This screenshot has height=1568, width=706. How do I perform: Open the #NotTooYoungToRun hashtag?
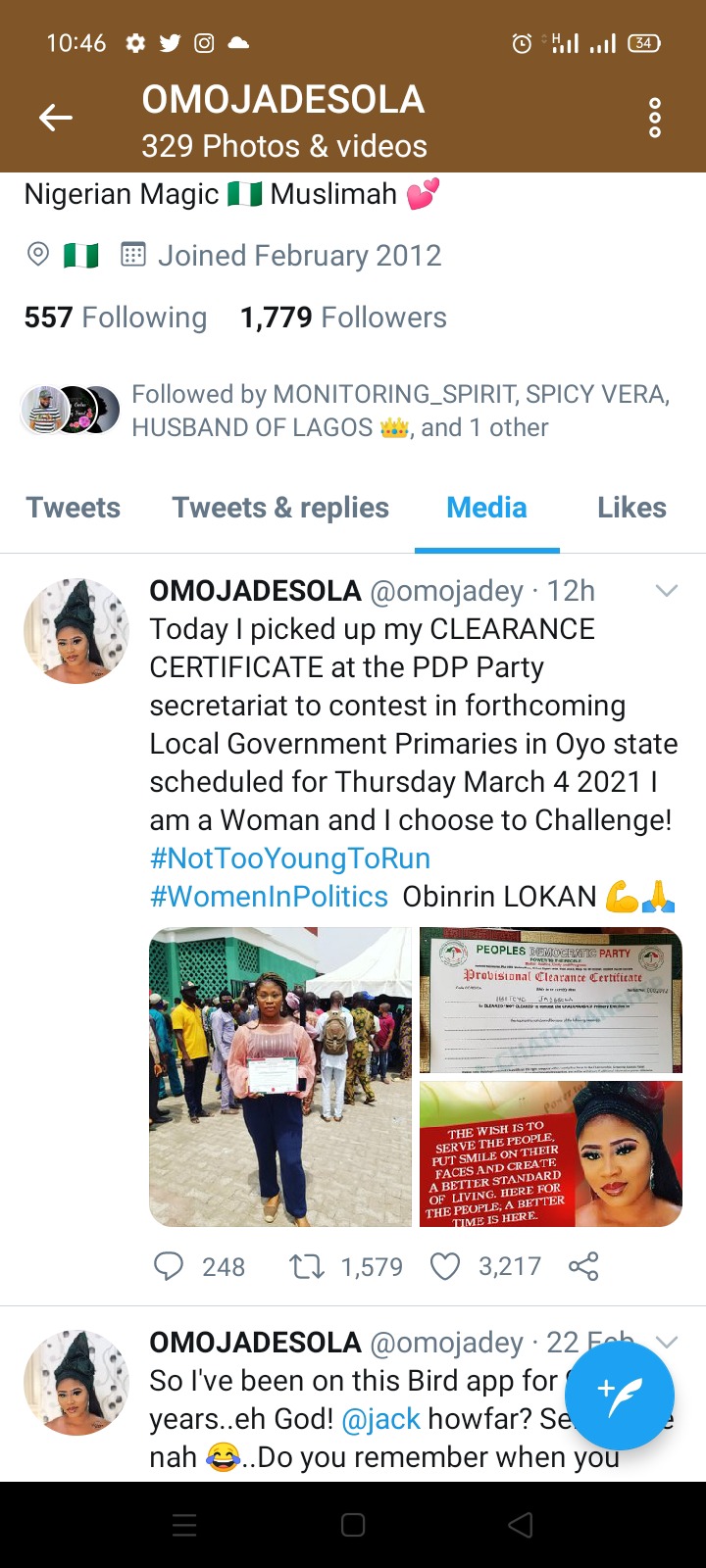290,858
